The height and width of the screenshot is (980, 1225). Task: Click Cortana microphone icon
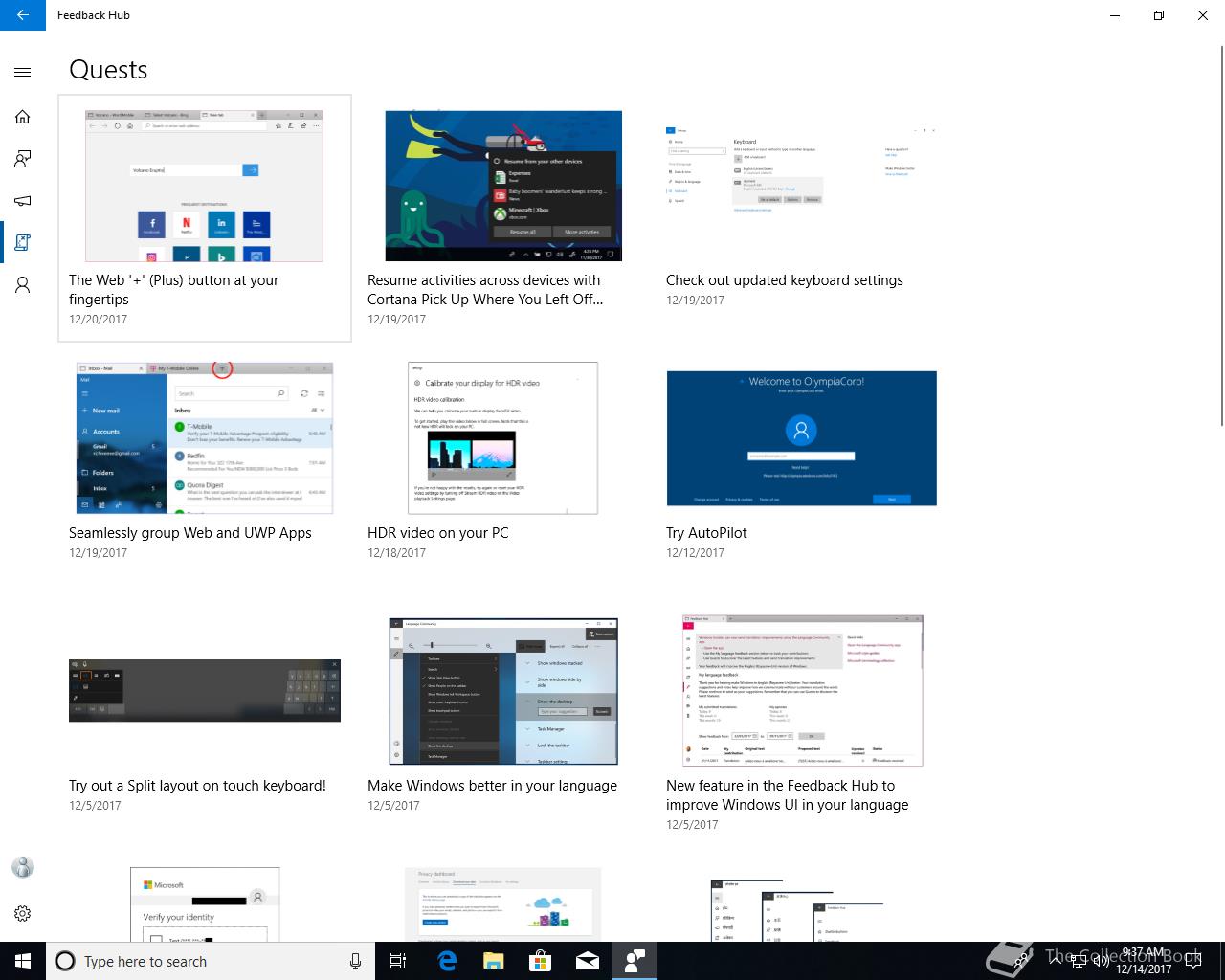pos(356,961)
